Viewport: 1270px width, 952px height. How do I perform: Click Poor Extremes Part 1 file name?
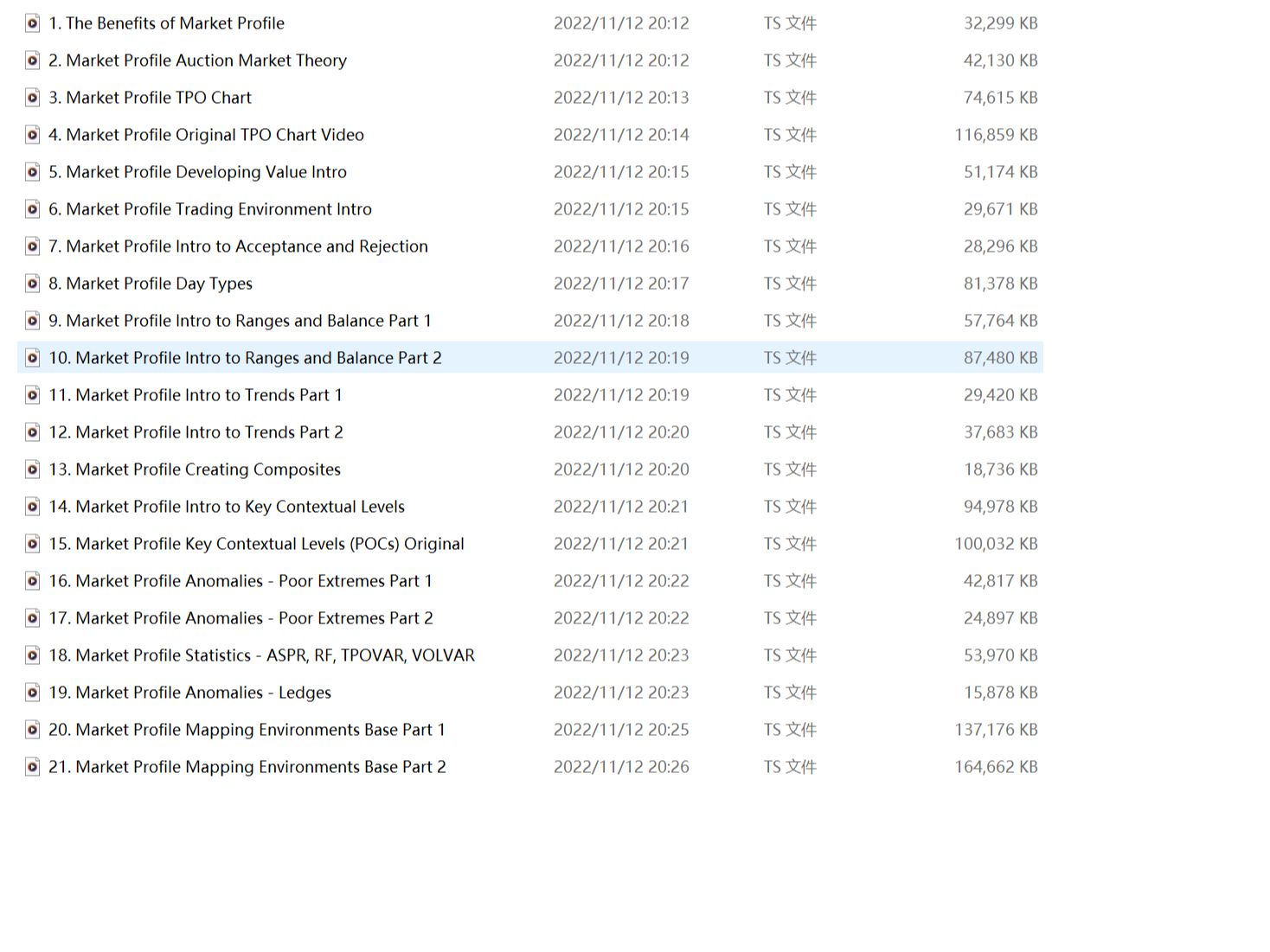click(241, 581)
